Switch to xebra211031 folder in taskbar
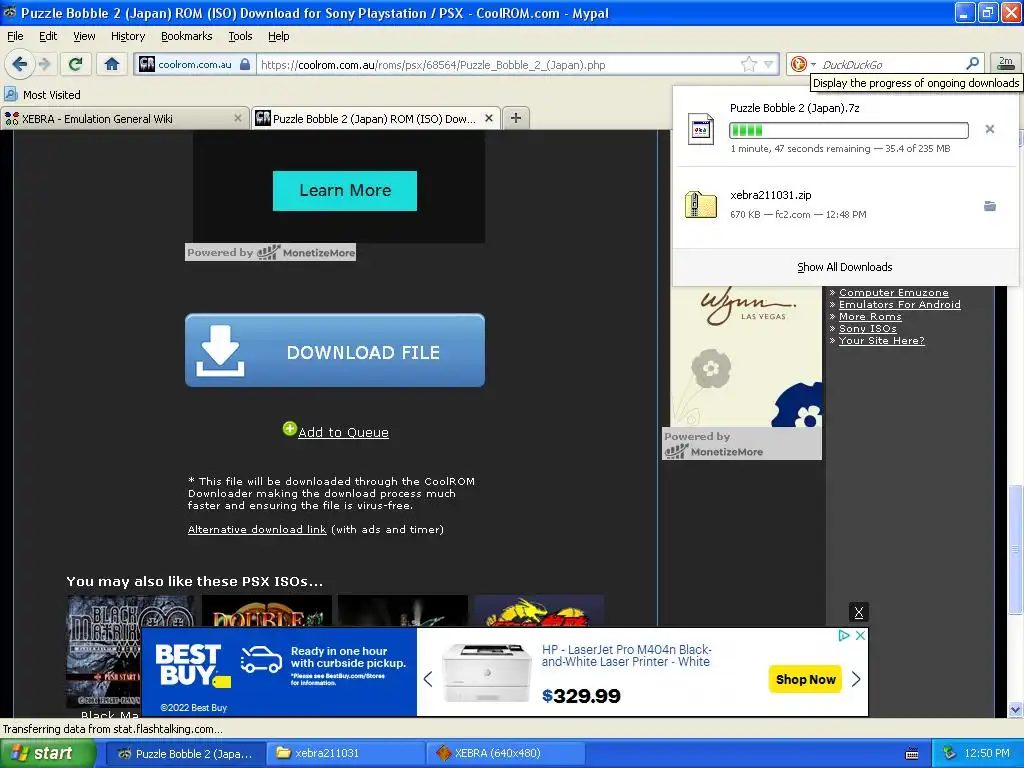The width and height of the screenshot is (1024, 768). point(345,753)
